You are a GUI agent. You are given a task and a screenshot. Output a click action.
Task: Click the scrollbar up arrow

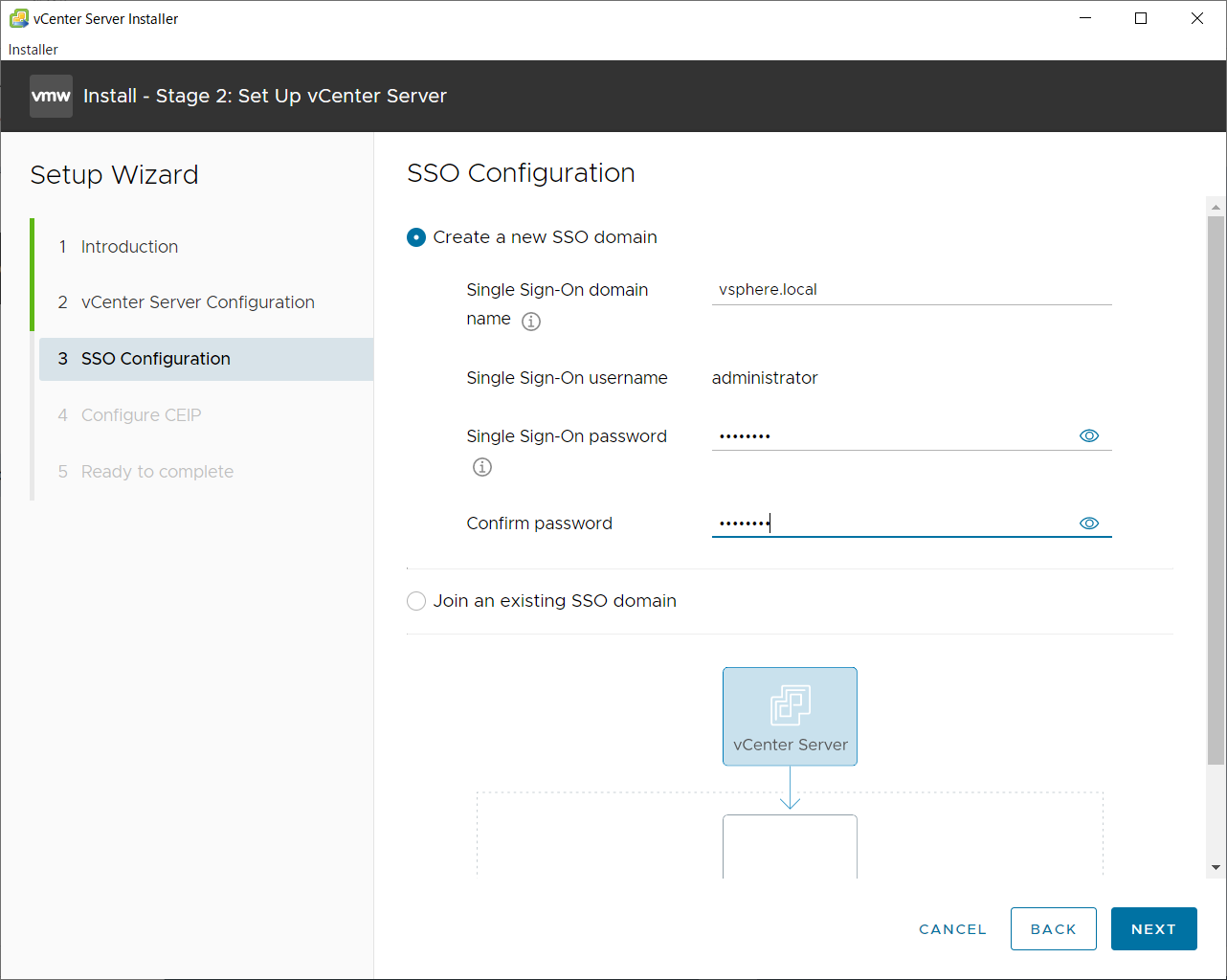point(1216,207)
